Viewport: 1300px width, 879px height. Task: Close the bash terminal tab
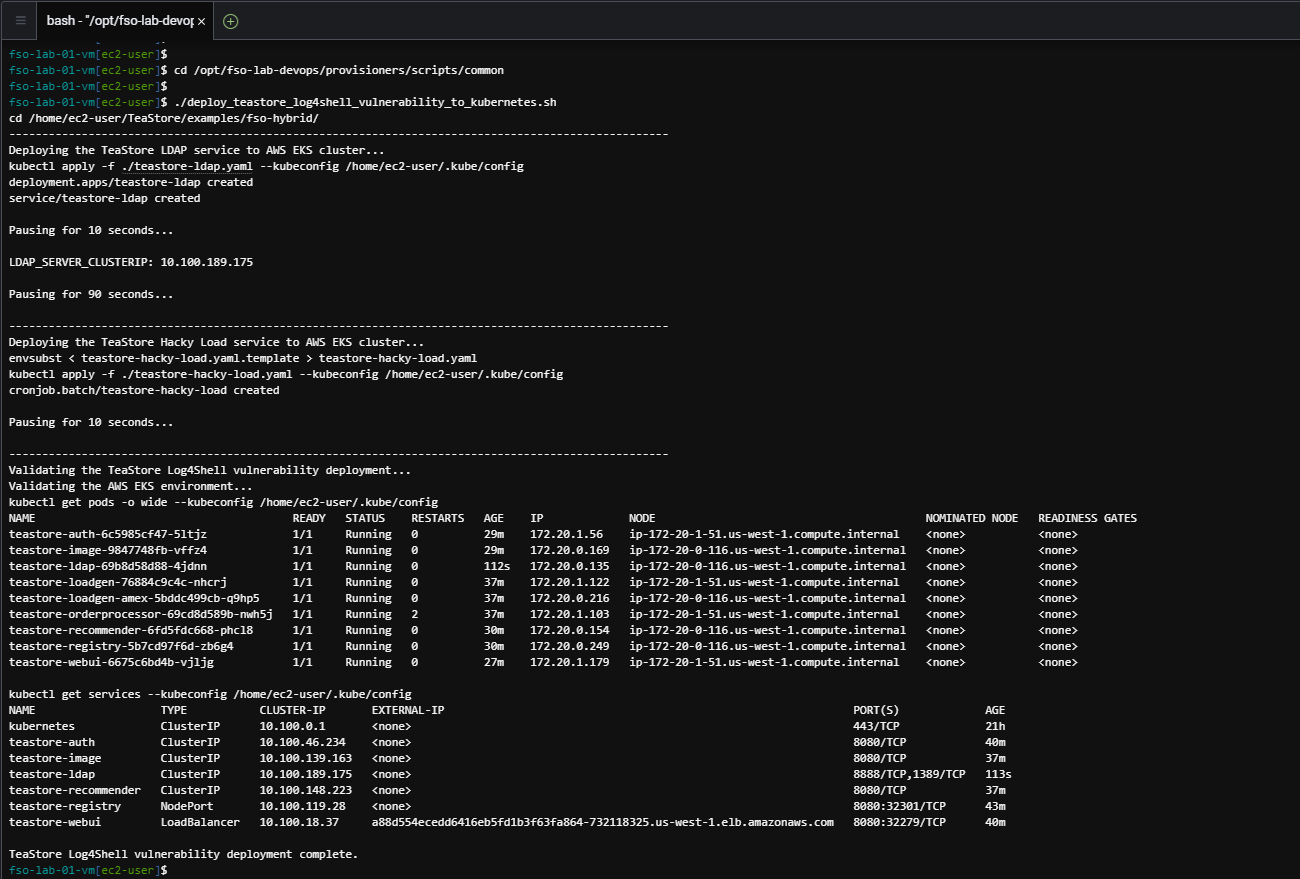click(201, 21)
